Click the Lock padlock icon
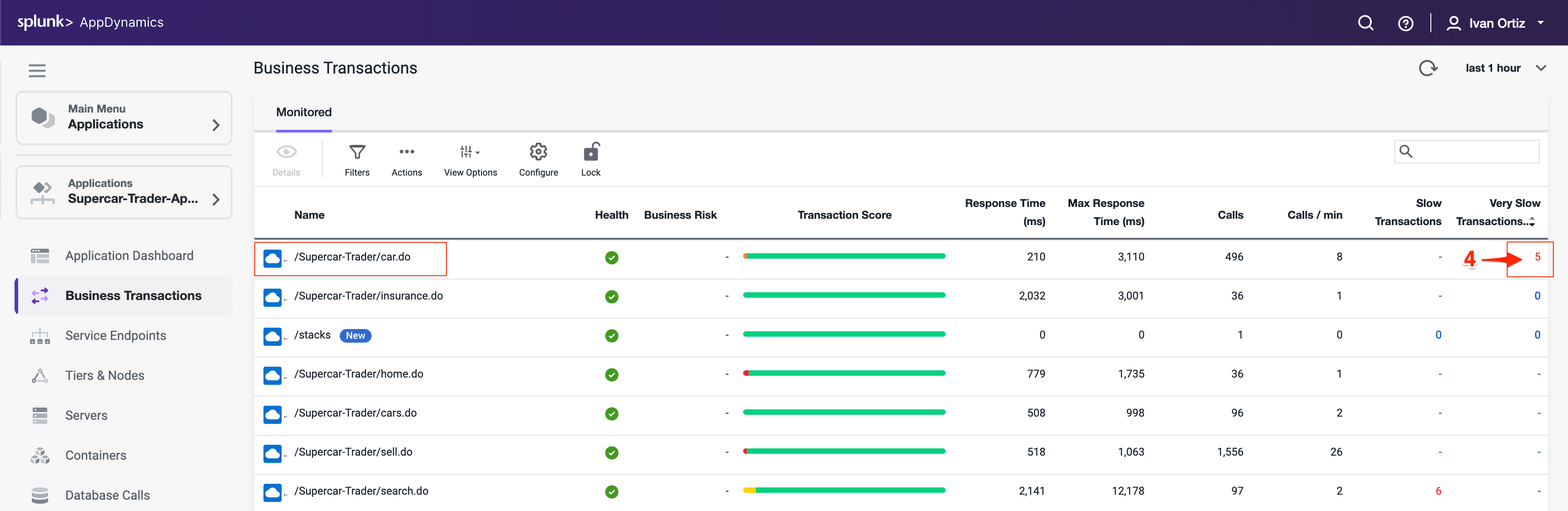Image resolution: width=1568 pixels, height=511 pixels. click(590, 152)
